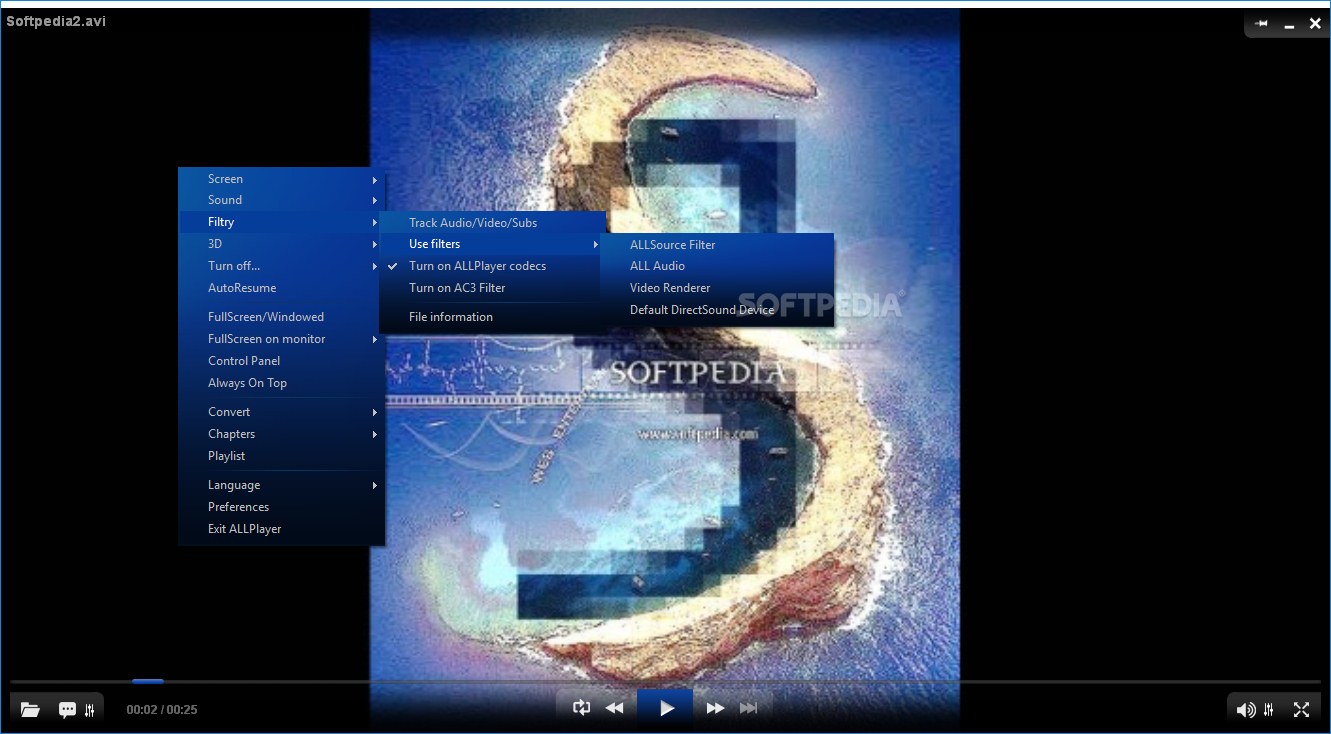The width and height of the screenshot is (1331, 734).
Task: Fast forward the video
Action: pos(715,708)
